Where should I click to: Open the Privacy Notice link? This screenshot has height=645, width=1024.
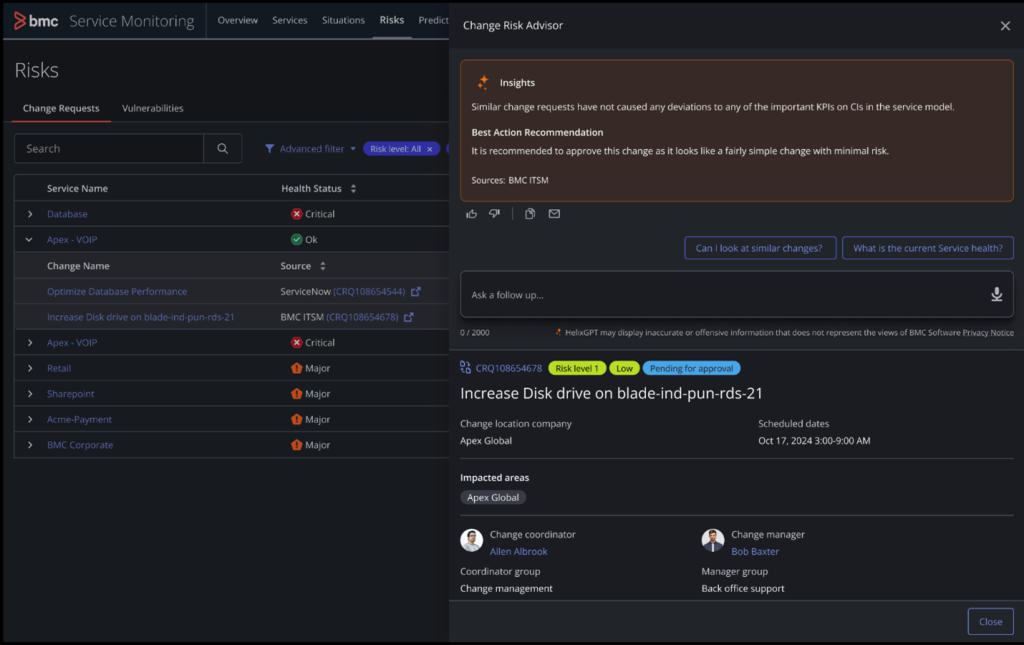[x=987, y=332]
